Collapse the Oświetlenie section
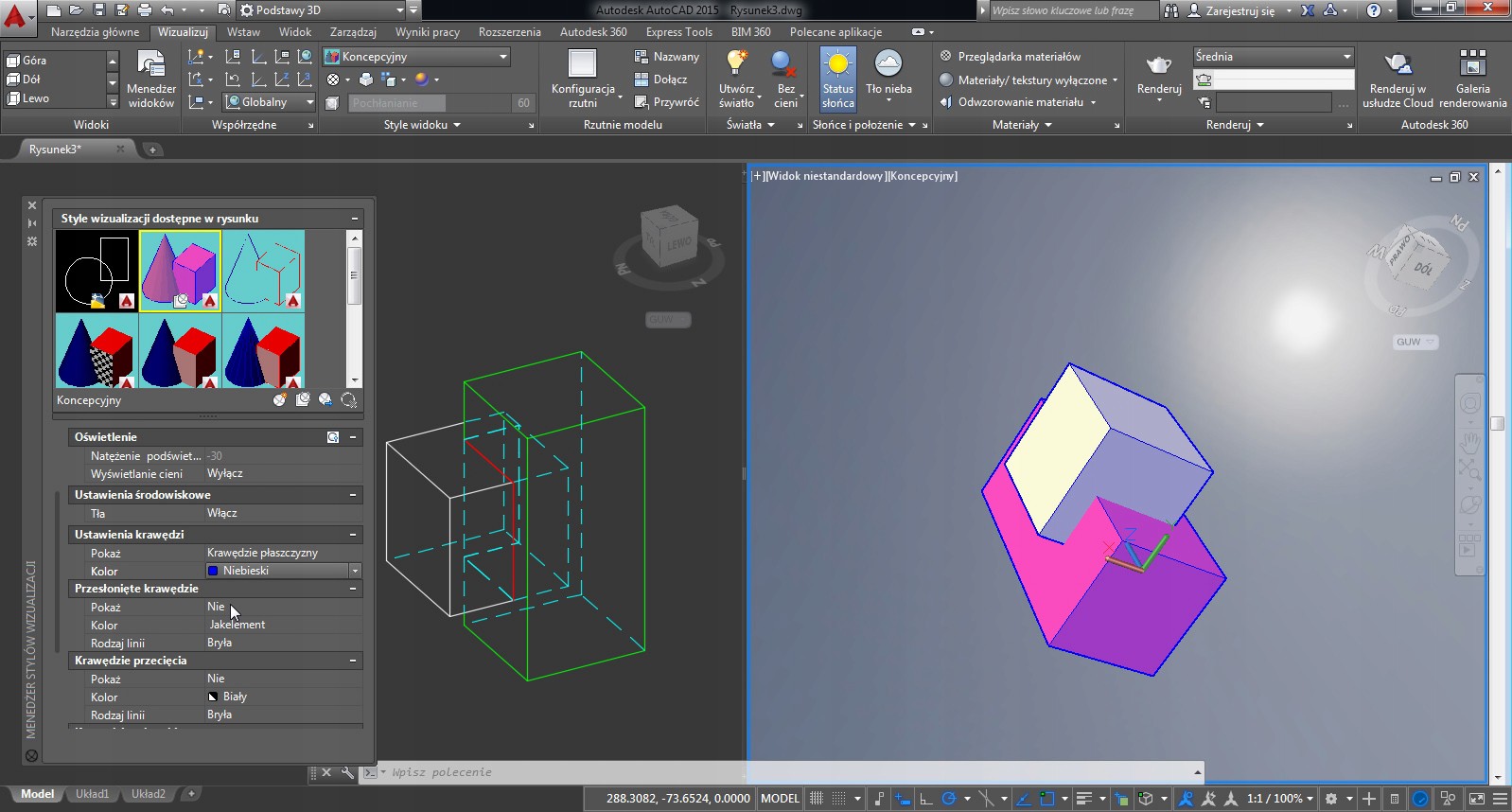Screen dimensions: 1512x812 pos(353,437)
